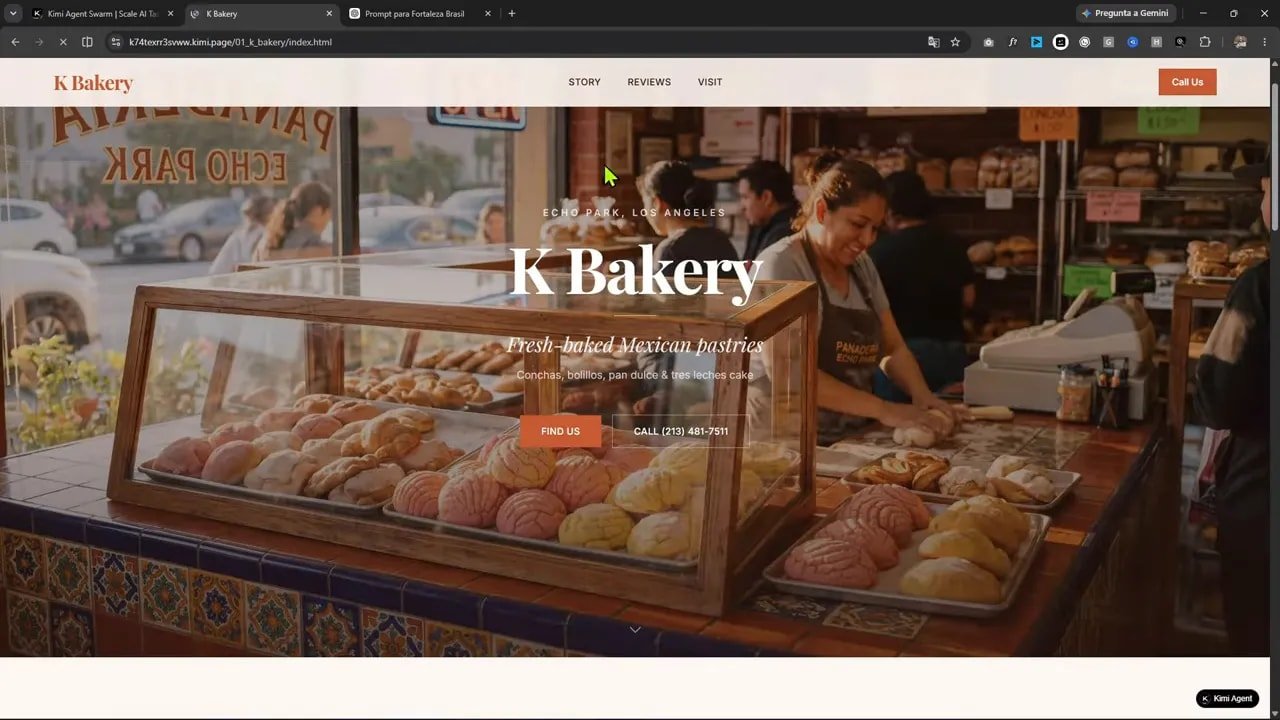1280x720 pixels.
Task: Click the Fresh-baked Mexican pastries tagline
Action: [634, 345]
